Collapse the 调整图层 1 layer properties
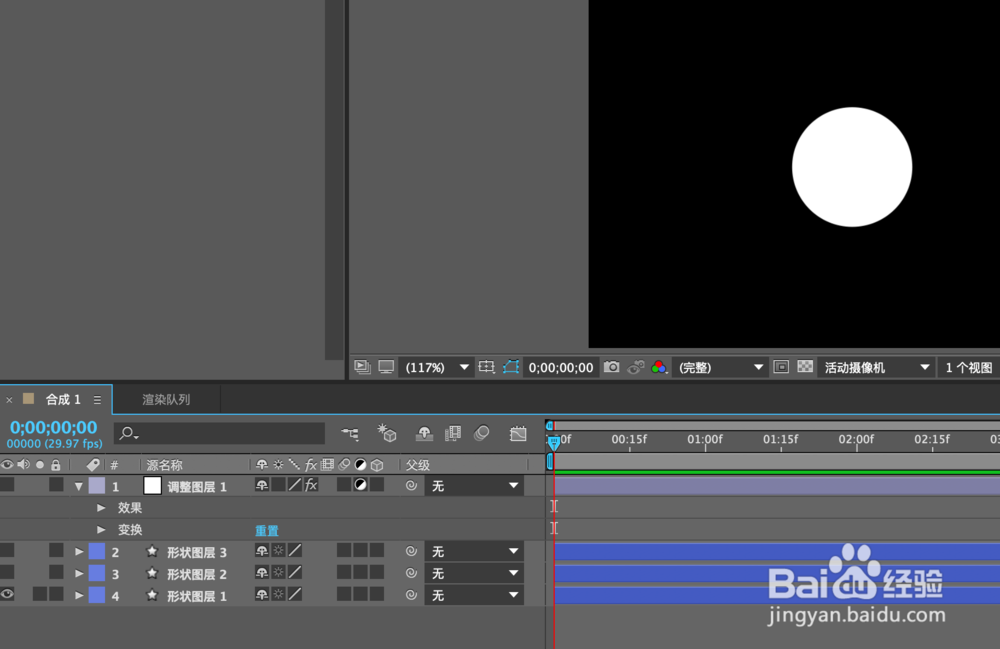1000x649 pixels. point(78,486)
